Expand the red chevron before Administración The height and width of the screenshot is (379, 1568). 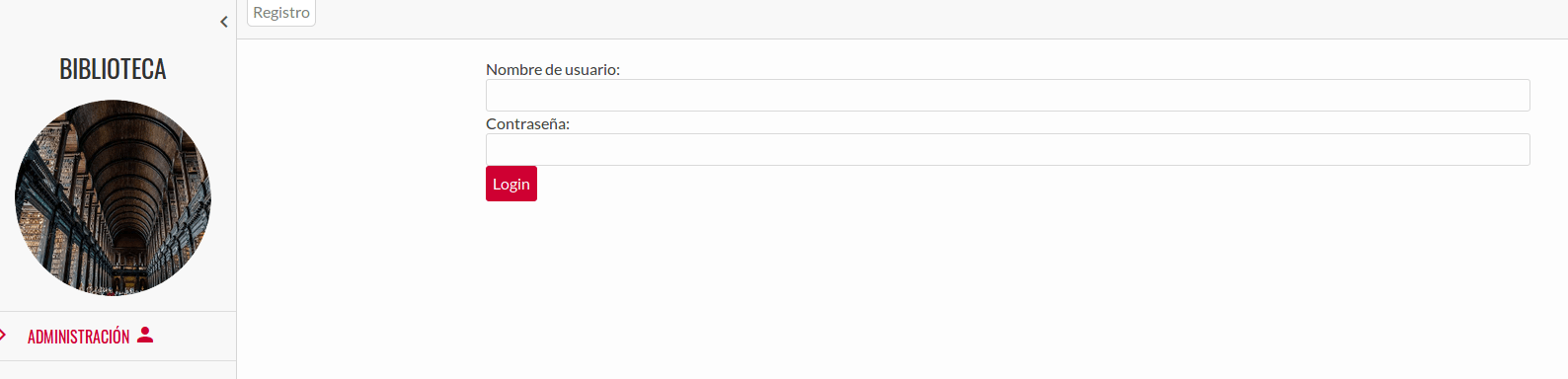(x=3, y=336)
